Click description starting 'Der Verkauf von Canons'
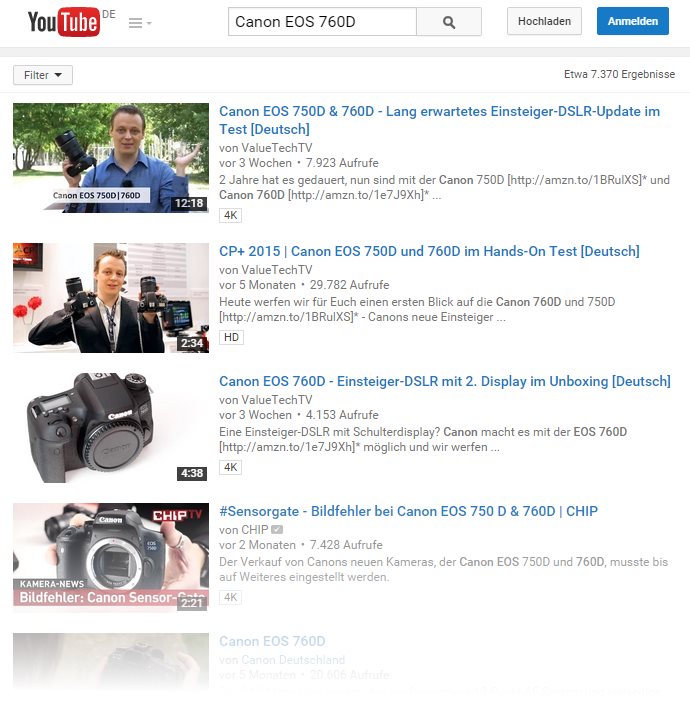This screenshot has width=690, height=706. coord(443,570)
